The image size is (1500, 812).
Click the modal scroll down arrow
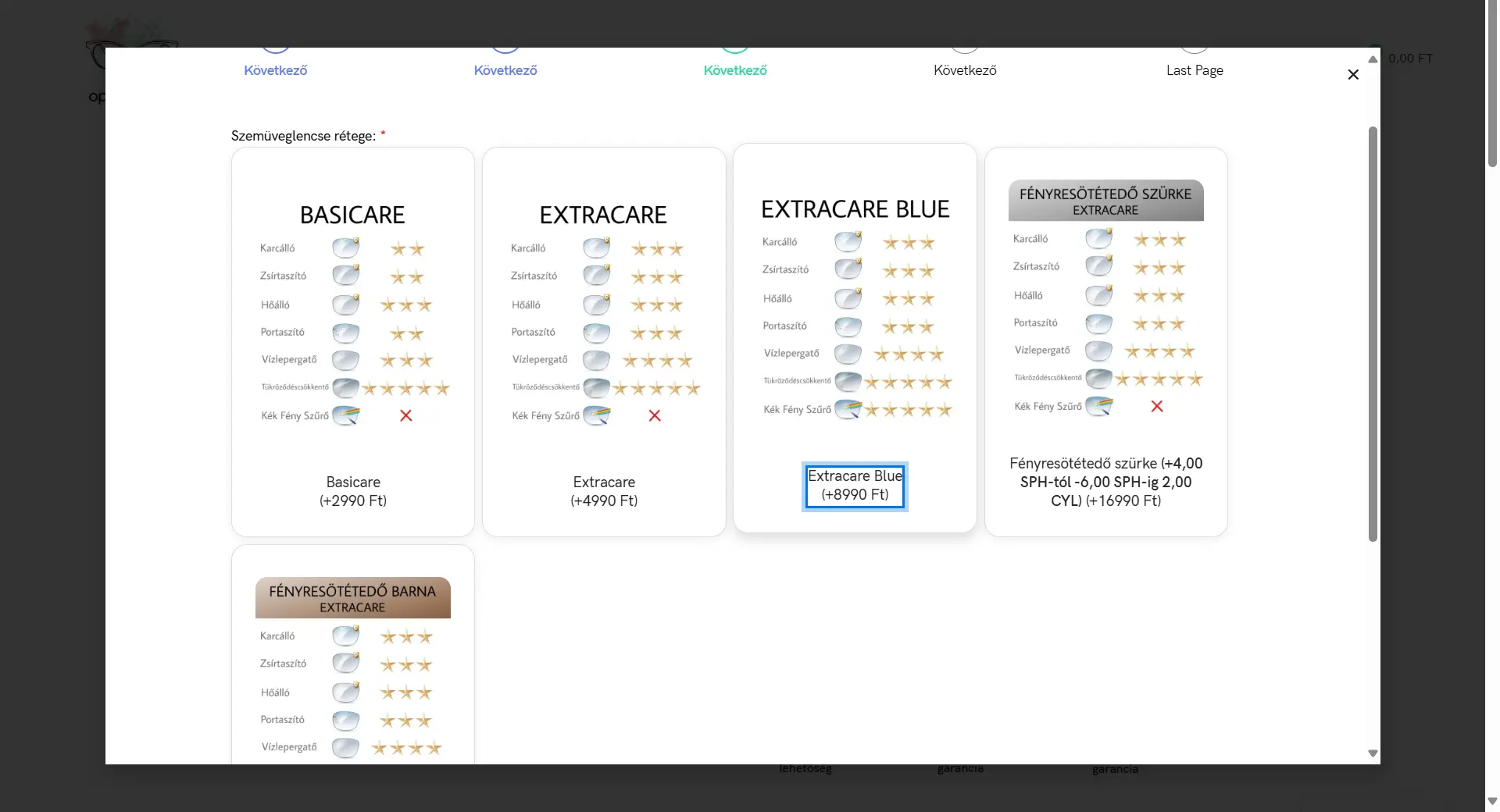coord(1373,753)
